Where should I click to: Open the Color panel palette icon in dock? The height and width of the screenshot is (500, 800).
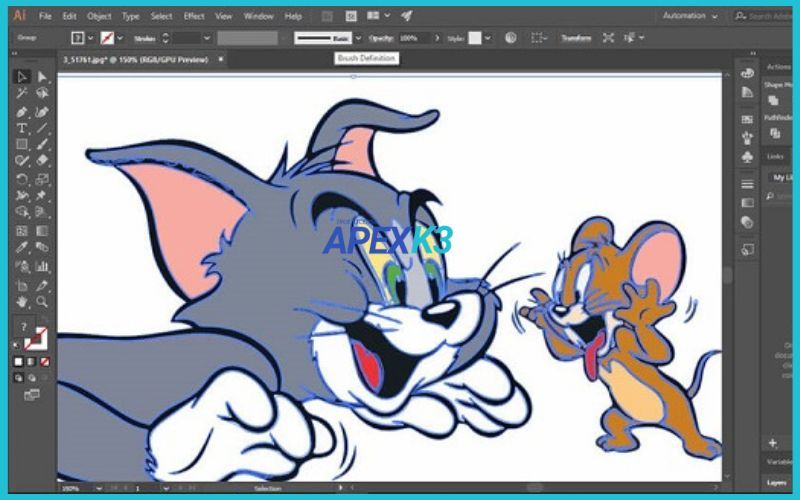[747, 73]
